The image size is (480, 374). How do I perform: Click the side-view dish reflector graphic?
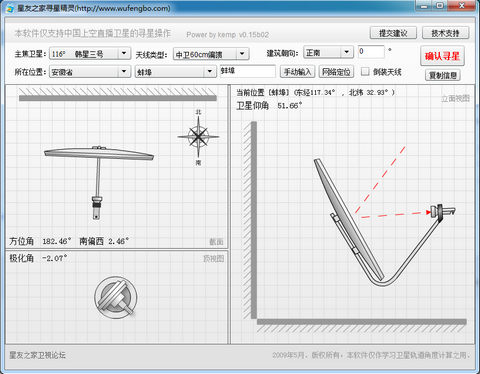(x=349, y=219)
